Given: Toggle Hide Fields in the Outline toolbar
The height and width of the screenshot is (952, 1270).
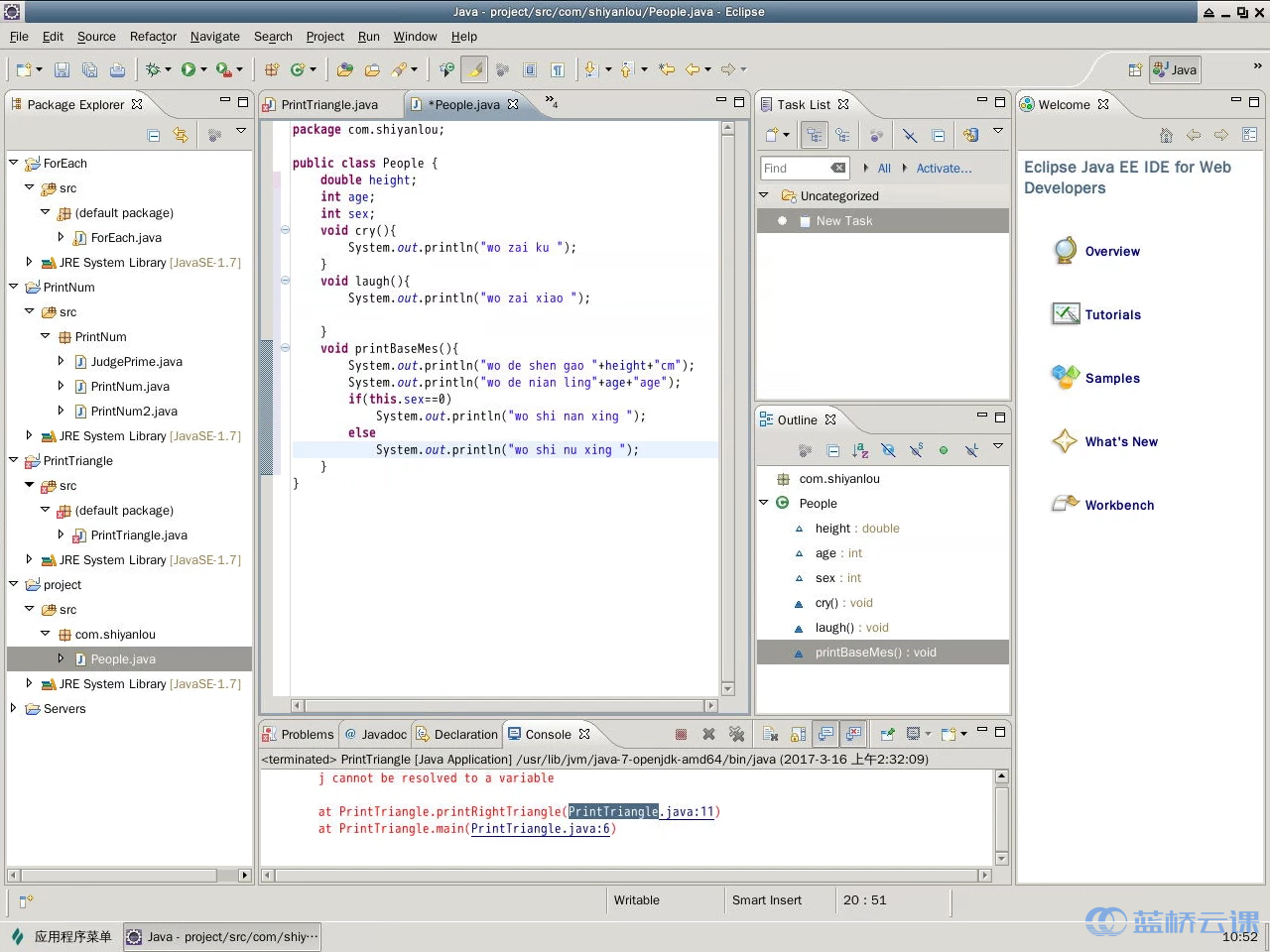Looking at the screenshot, I should [x=888, y=450].
